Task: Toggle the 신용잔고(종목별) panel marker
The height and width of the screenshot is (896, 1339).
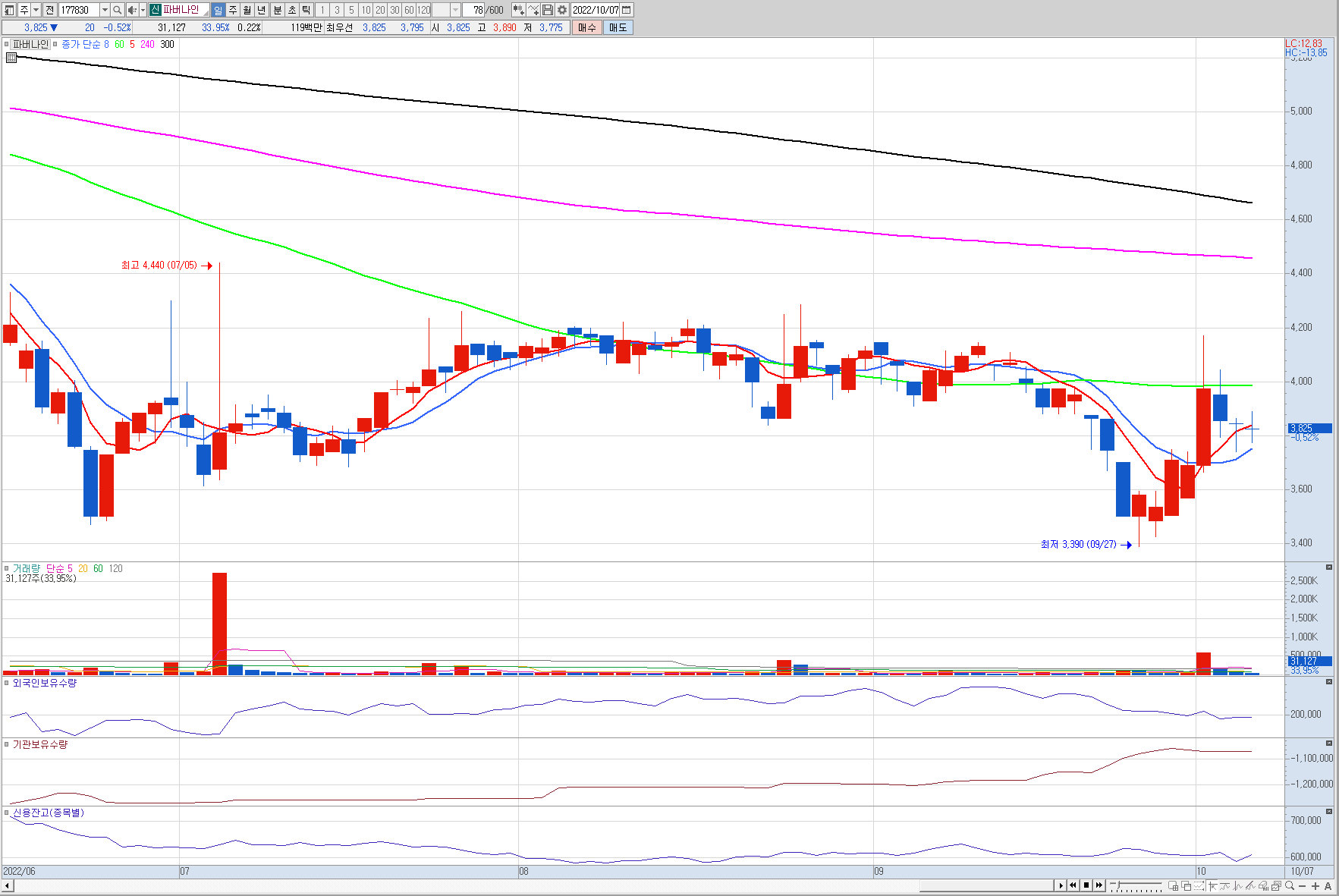Action: pos(7,813)
